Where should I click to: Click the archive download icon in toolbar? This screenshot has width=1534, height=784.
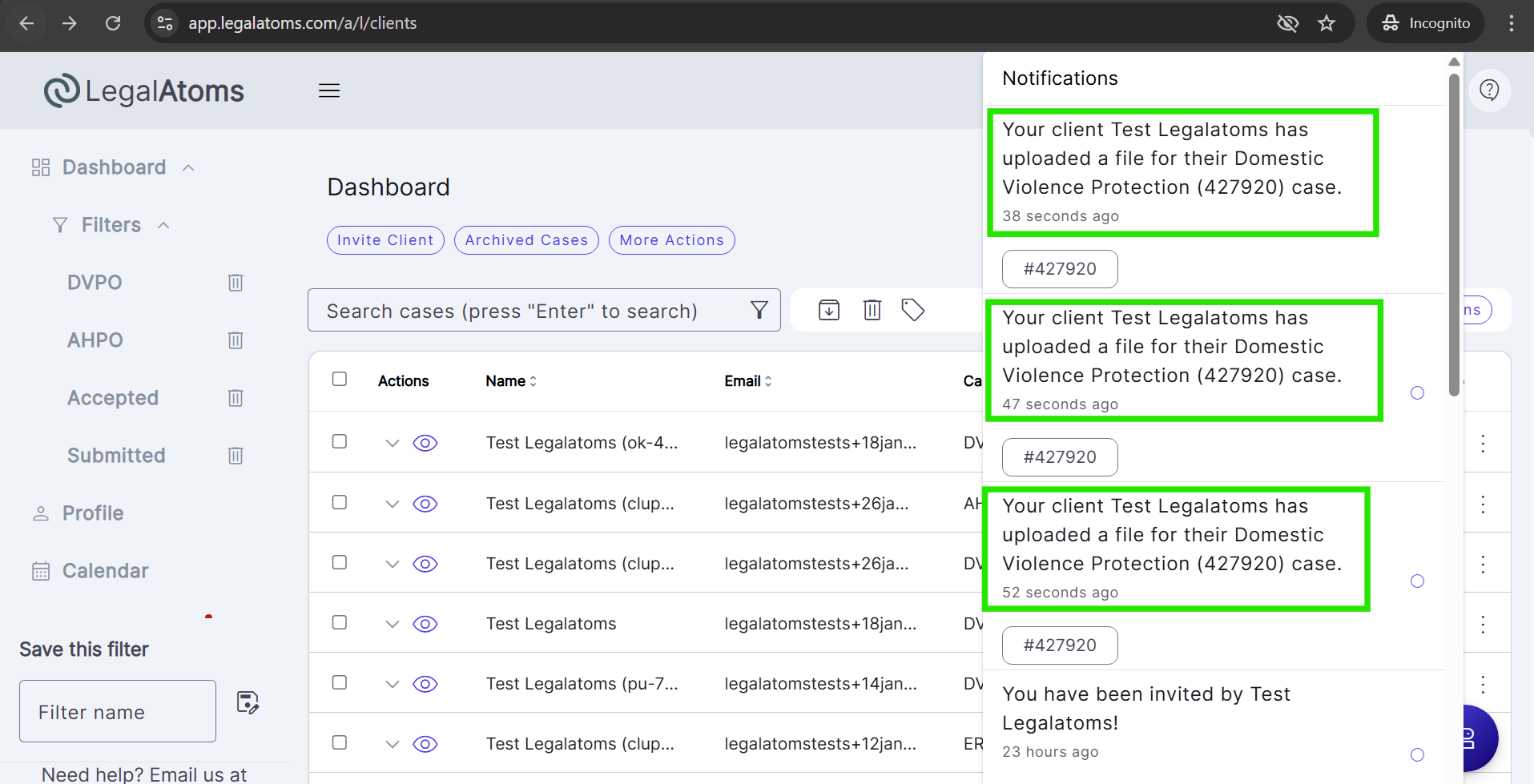(x=829, y=310)
